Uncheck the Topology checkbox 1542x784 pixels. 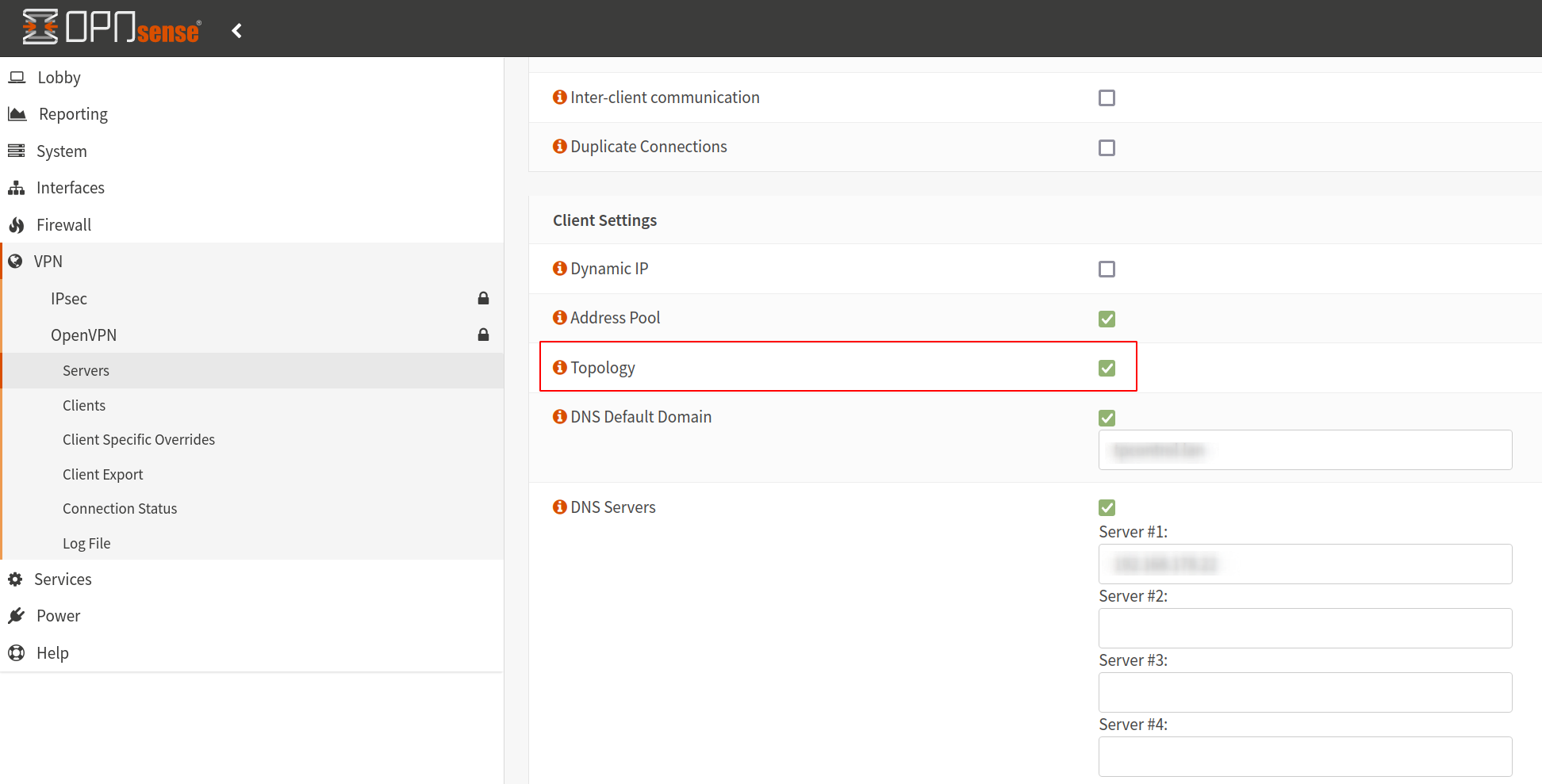point(1107,369)
